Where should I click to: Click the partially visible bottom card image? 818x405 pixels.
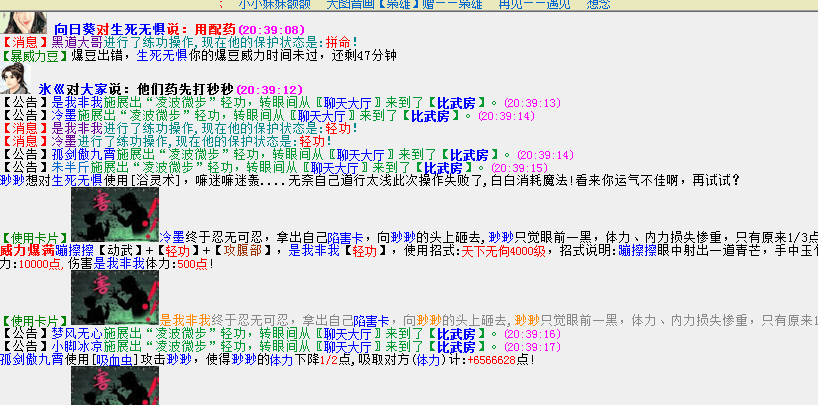[x=115, y=385]
